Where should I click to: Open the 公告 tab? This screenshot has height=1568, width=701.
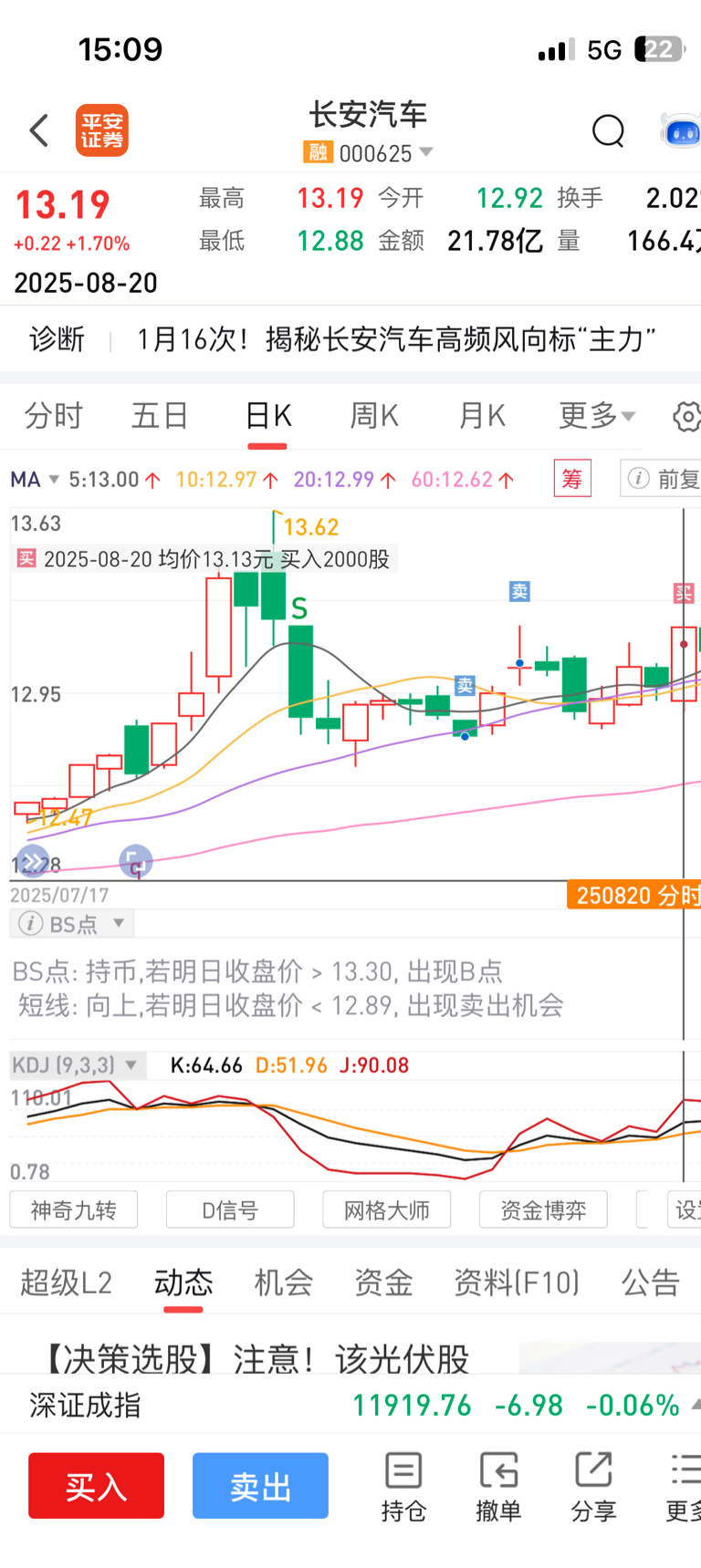[651, 1282]
